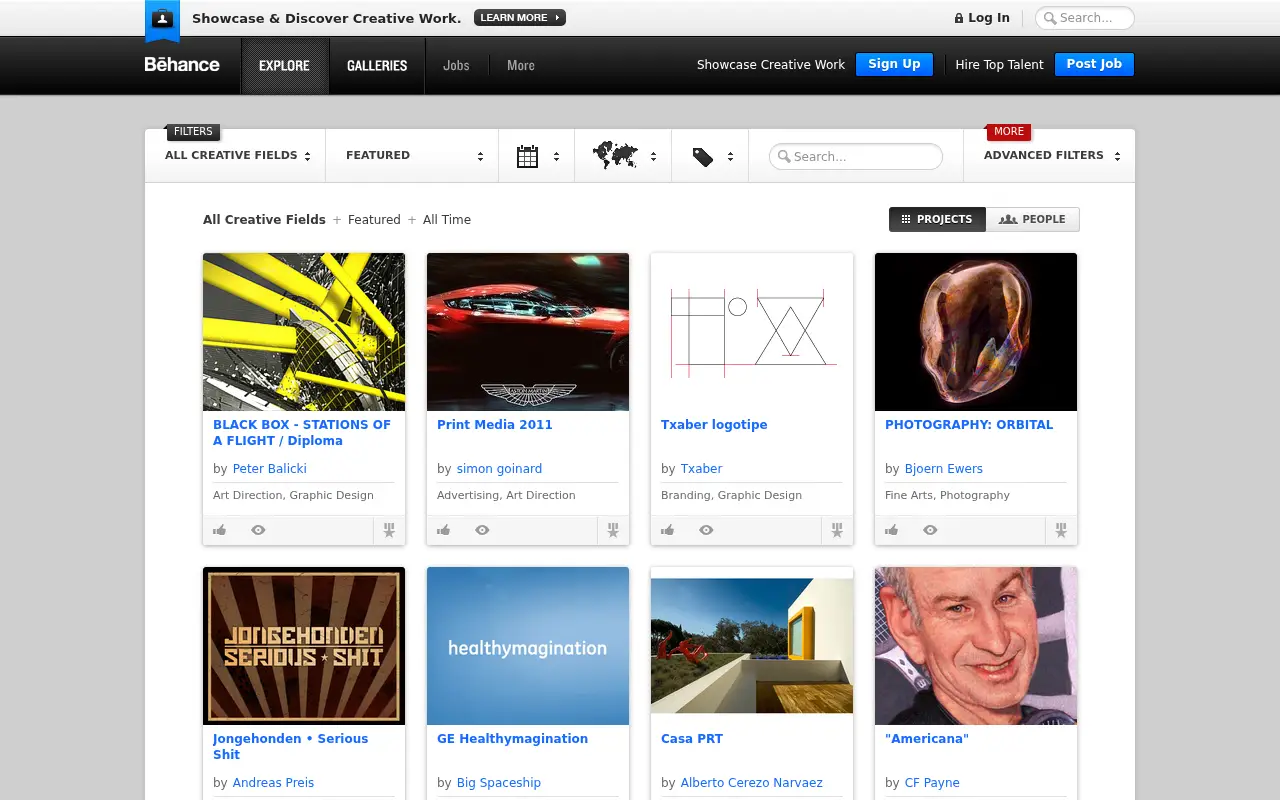1280x800 pixels.
Task: Click ribbon badge icon on BLACK BOX card
Action: tap(389, 531)
